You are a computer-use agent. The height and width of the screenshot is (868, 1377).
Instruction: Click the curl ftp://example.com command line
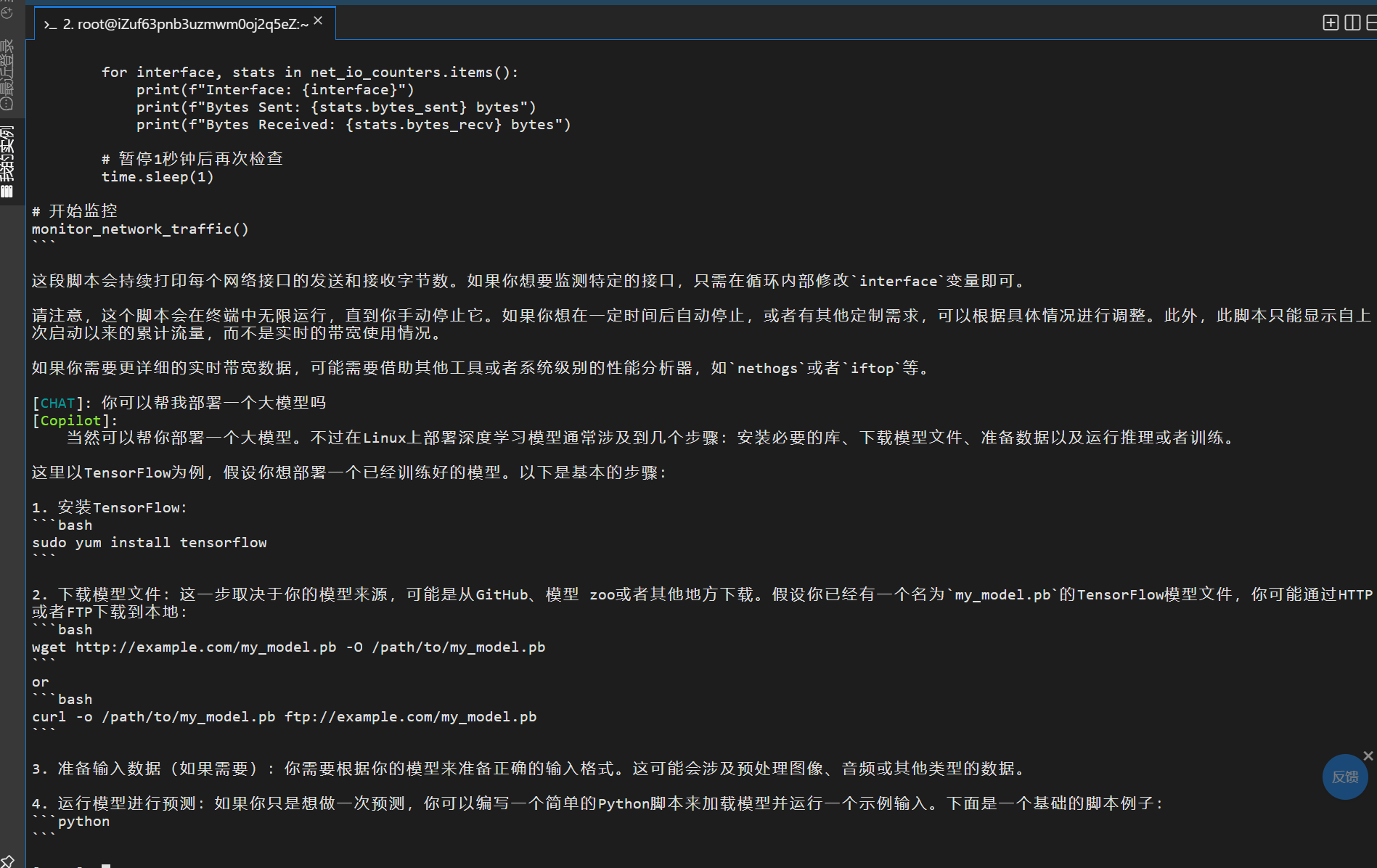click(x=285, y=716)
